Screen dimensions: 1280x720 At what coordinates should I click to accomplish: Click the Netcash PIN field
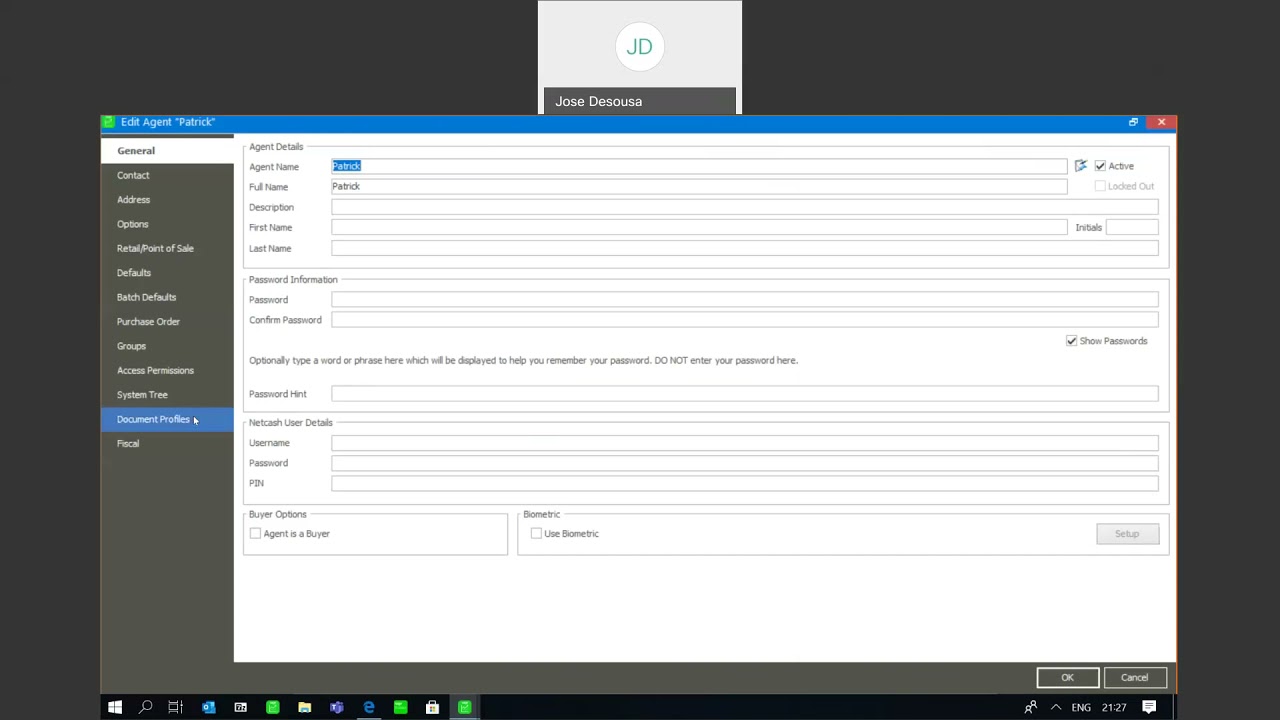[745, 483]
